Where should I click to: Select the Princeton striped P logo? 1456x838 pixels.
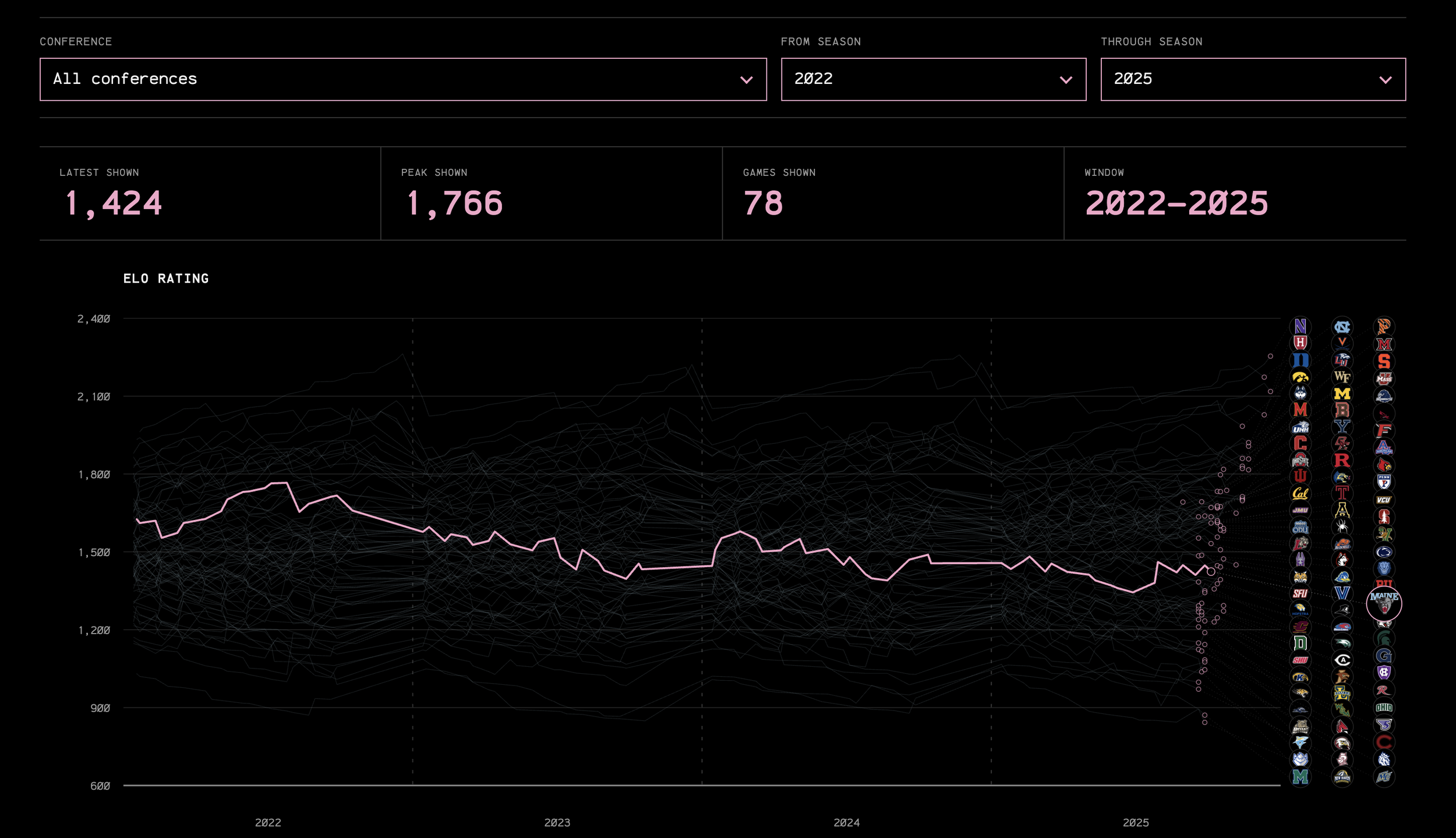tap(1384, 327)
